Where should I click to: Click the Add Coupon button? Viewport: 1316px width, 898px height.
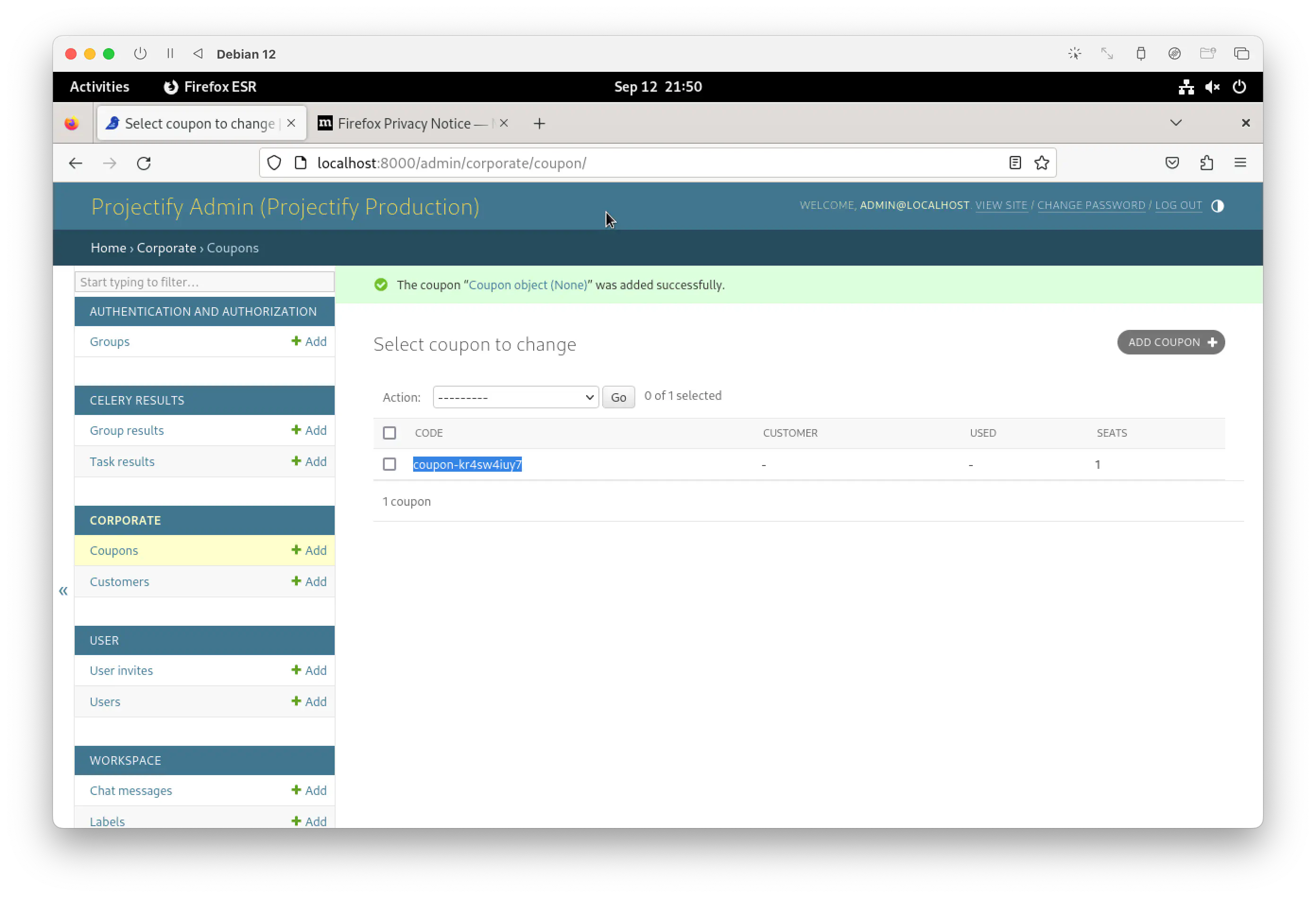(x=1170, y=343)
